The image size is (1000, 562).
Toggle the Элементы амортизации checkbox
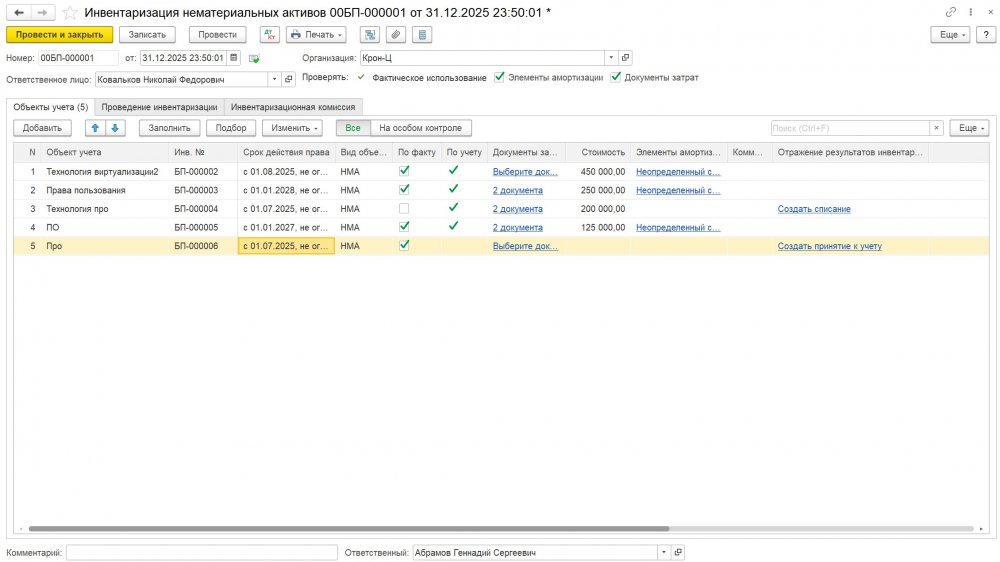499,77
